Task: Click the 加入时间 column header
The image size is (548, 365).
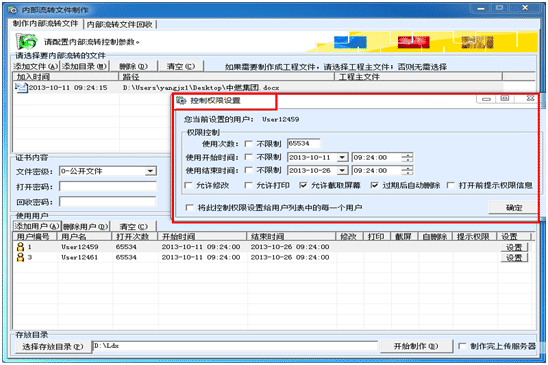Action: point(66,77)
